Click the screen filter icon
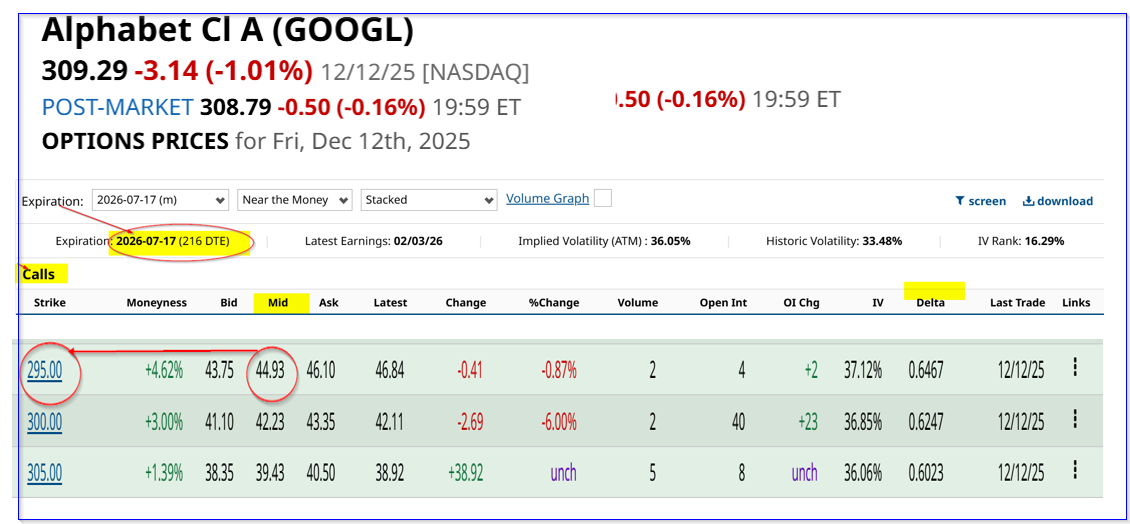 tap(960, 201)
